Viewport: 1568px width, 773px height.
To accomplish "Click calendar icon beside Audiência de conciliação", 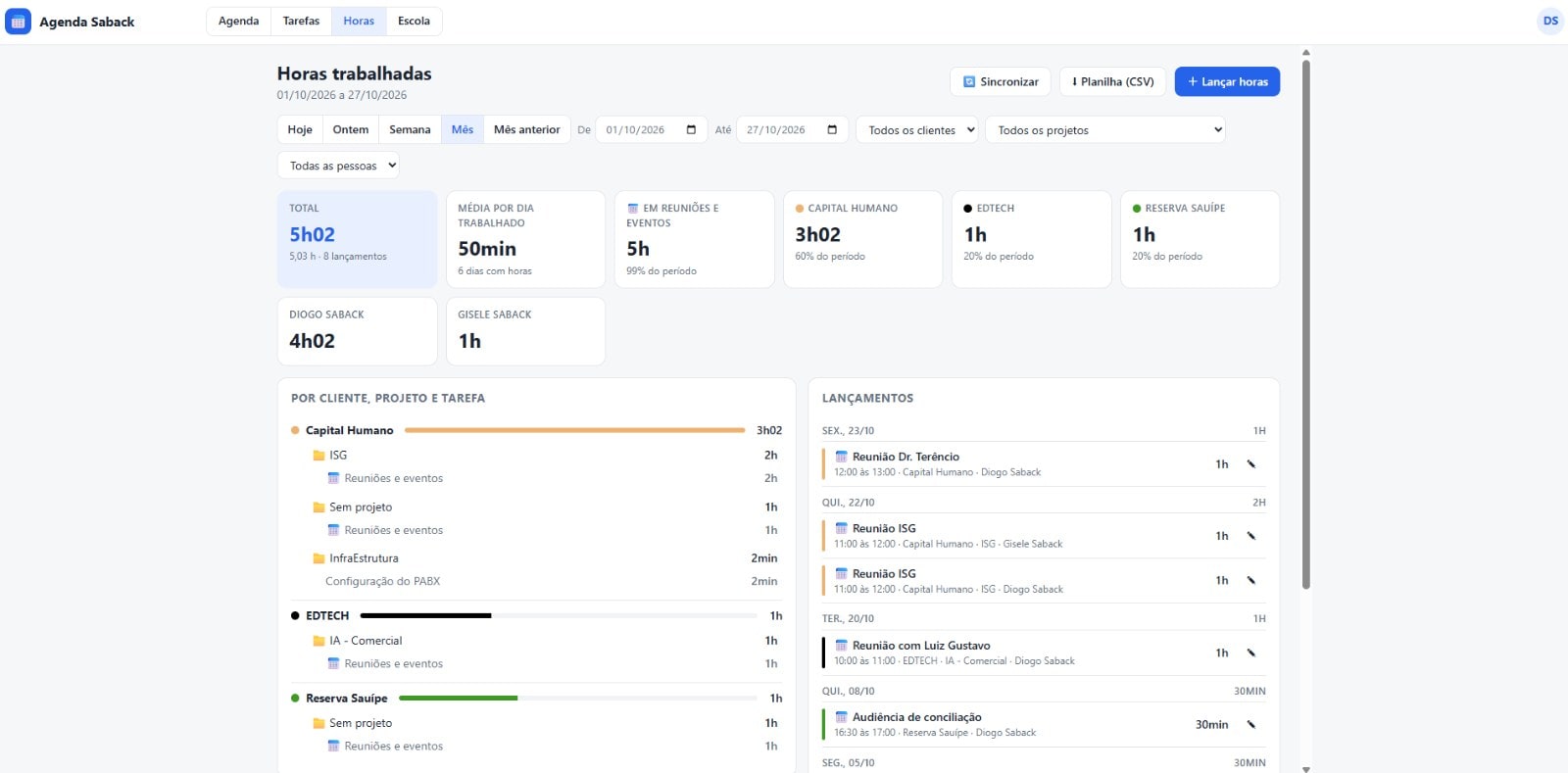I will coord(841,717).
